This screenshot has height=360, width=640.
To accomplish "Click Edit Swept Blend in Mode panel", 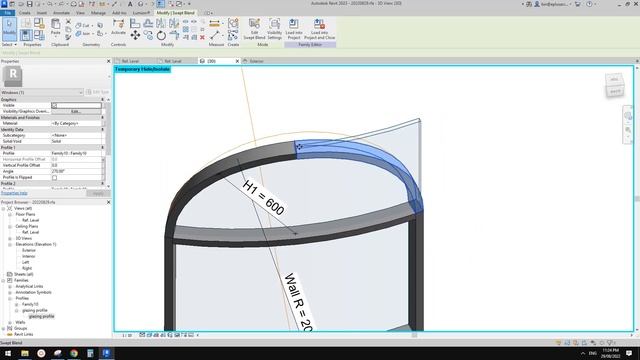I will click(x=254, y=29).
